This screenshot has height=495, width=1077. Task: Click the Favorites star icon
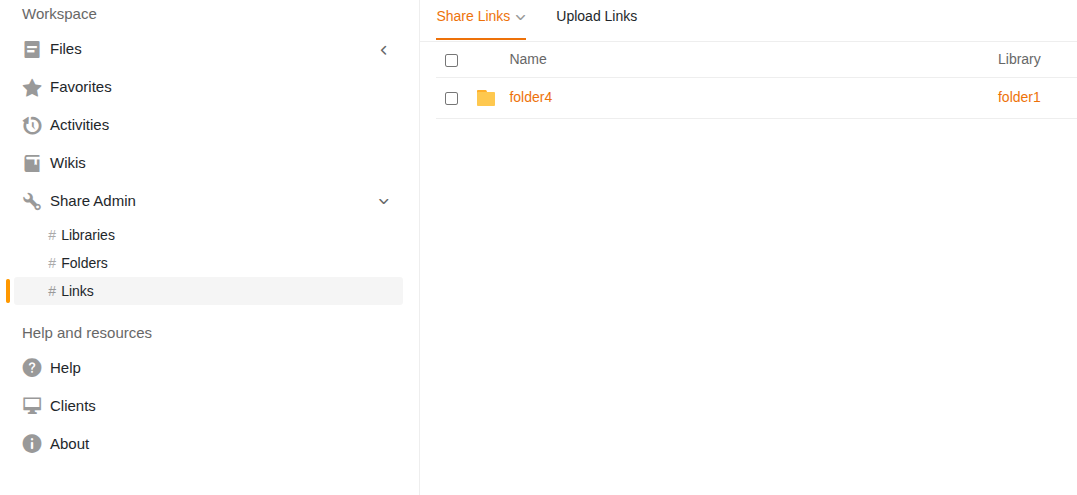[x=32, y=88]
